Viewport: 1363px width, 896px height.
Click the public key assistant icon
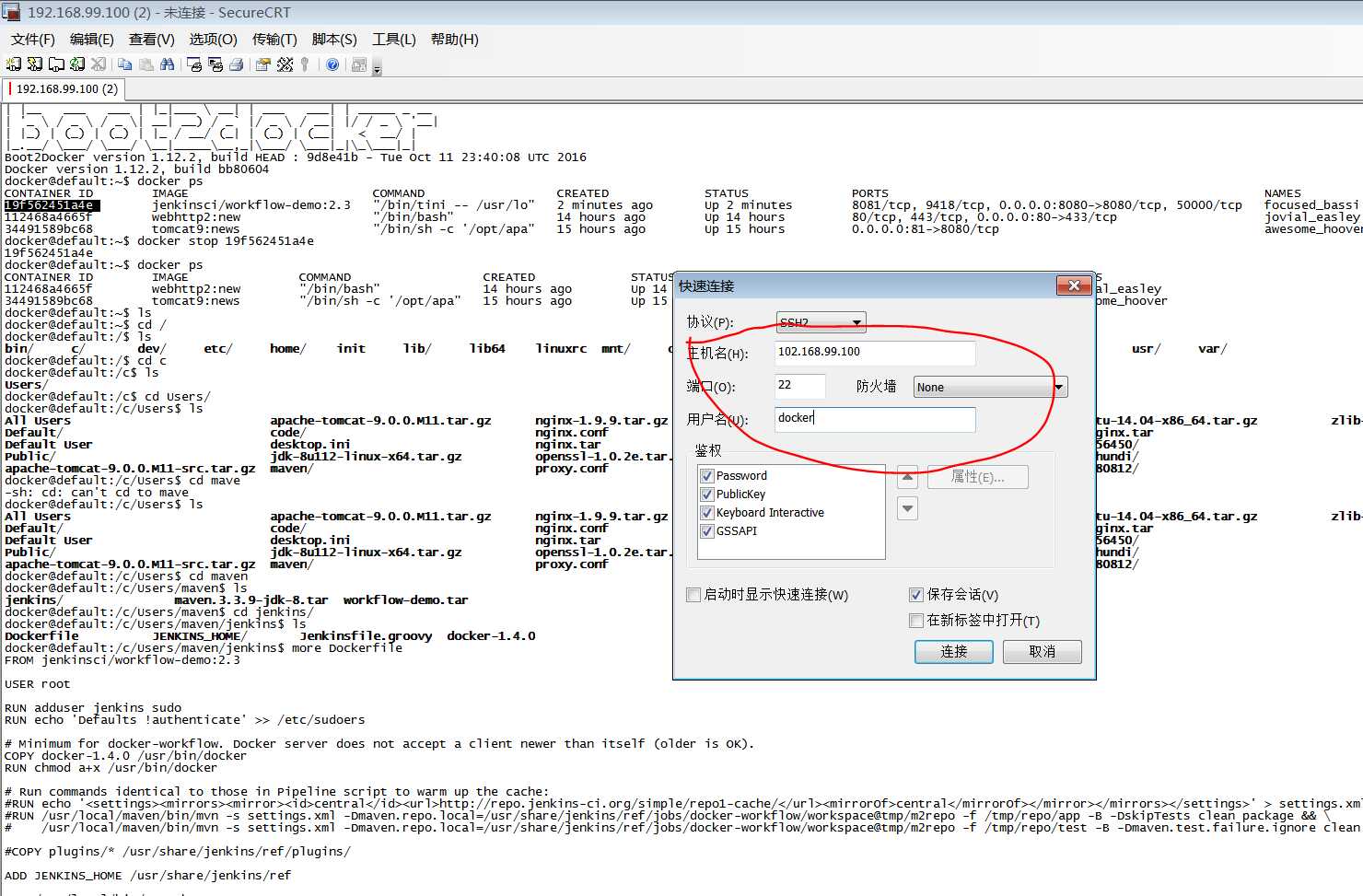coord(305,64)
